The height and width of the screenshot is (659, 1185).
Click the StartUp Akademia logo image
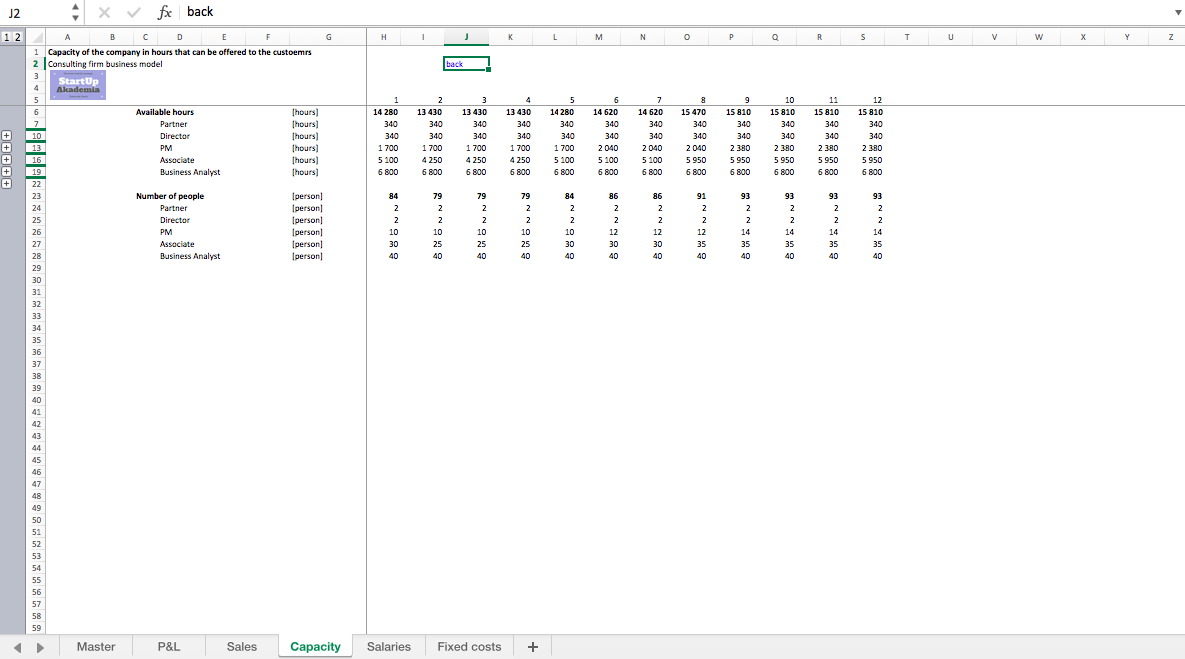click(x=77, y=84)
